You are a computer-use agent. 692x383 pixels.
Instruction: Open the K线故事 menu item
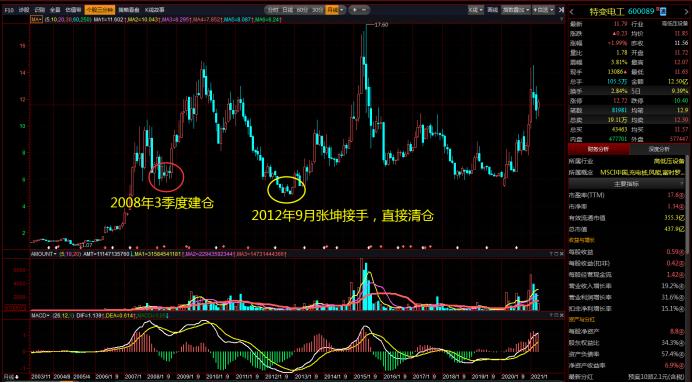click(155, 9)
